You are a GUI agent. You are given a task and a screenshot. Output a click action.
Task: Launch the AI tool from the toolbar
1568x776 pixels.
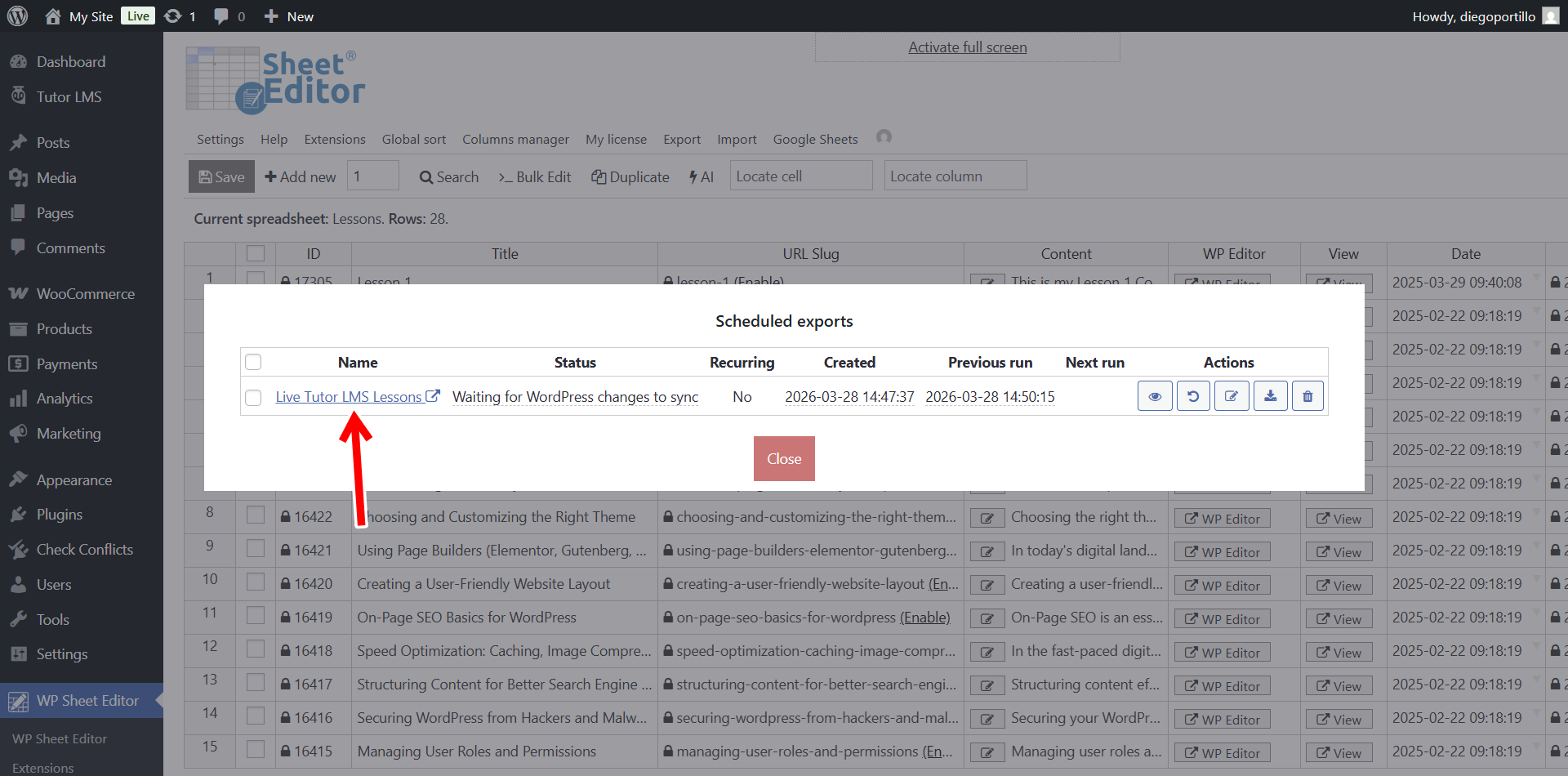click(701, 176)
